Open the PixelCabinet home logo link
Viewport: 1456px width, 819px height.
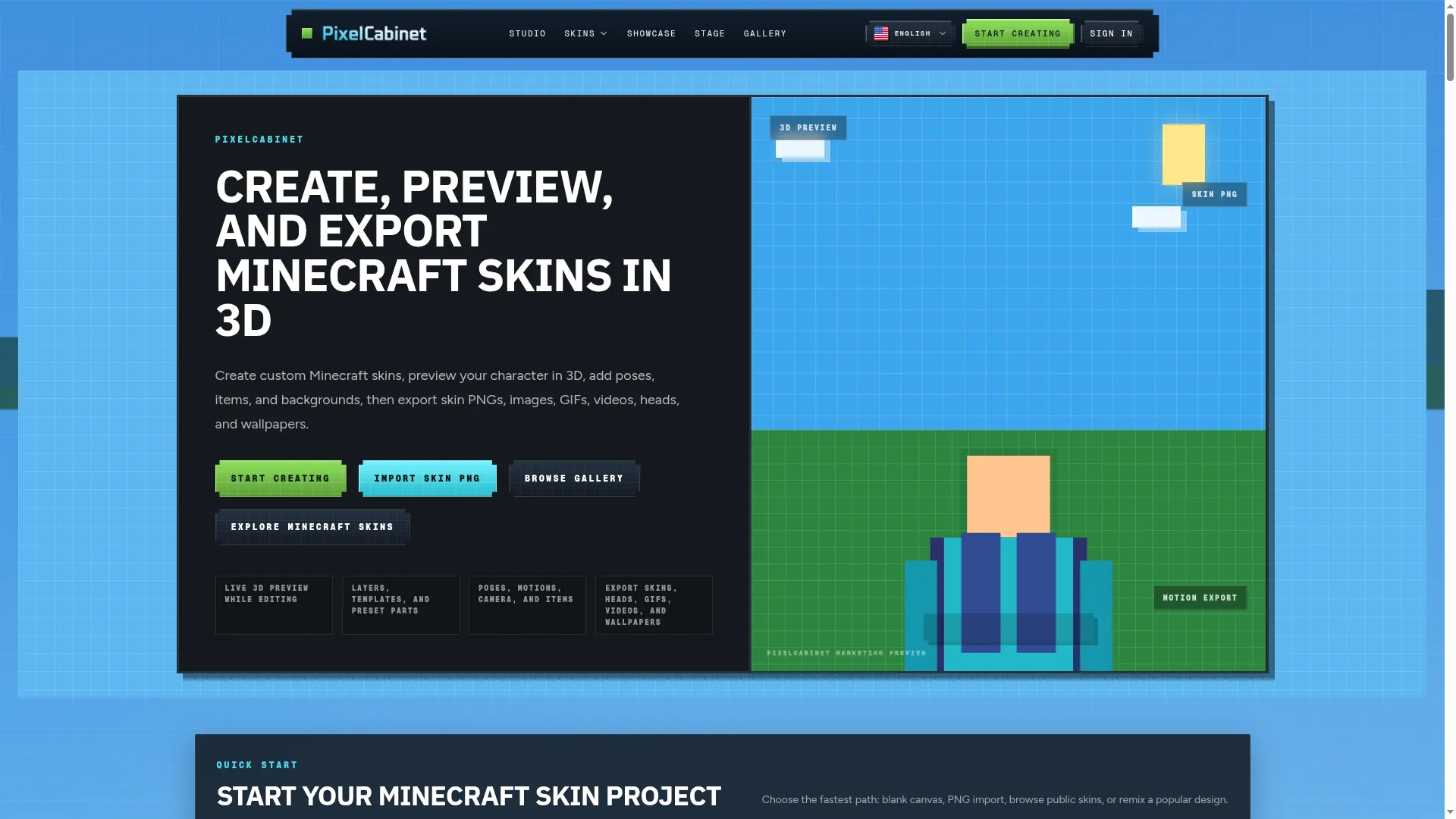[364, 33]
